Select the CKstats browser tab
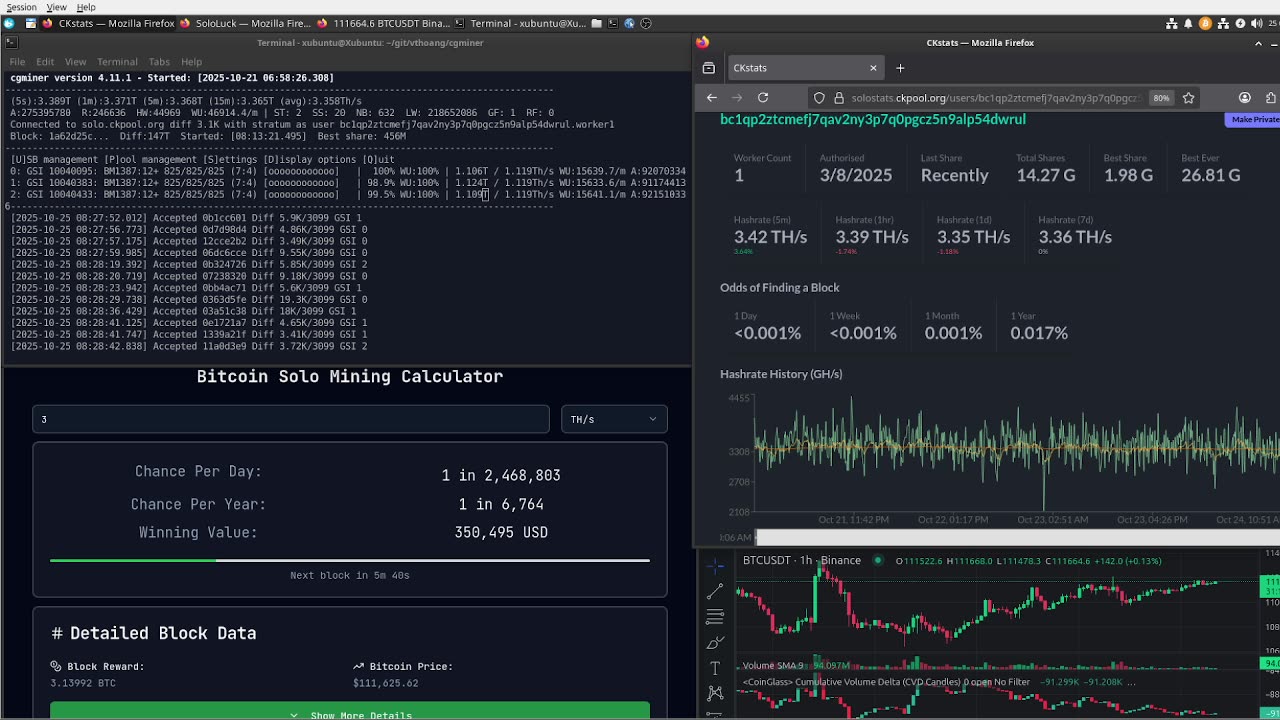Image resolution: width=1280 pixels, height=720 pixels. coord(804,68)
